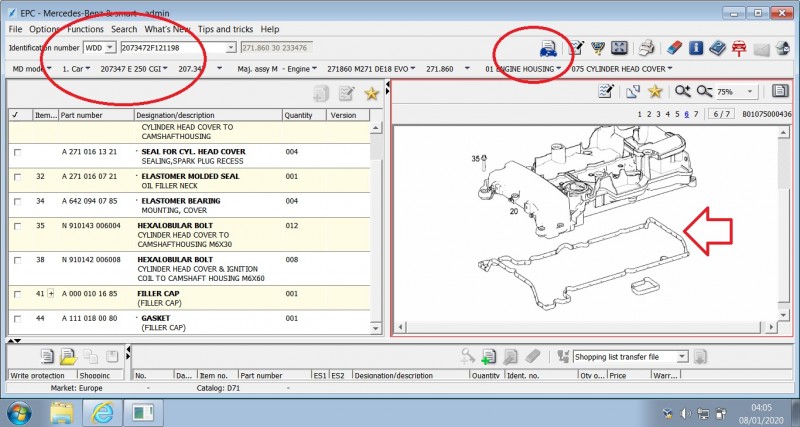
Task: Zoom in on the parts diagram
Action: (682, 91)
